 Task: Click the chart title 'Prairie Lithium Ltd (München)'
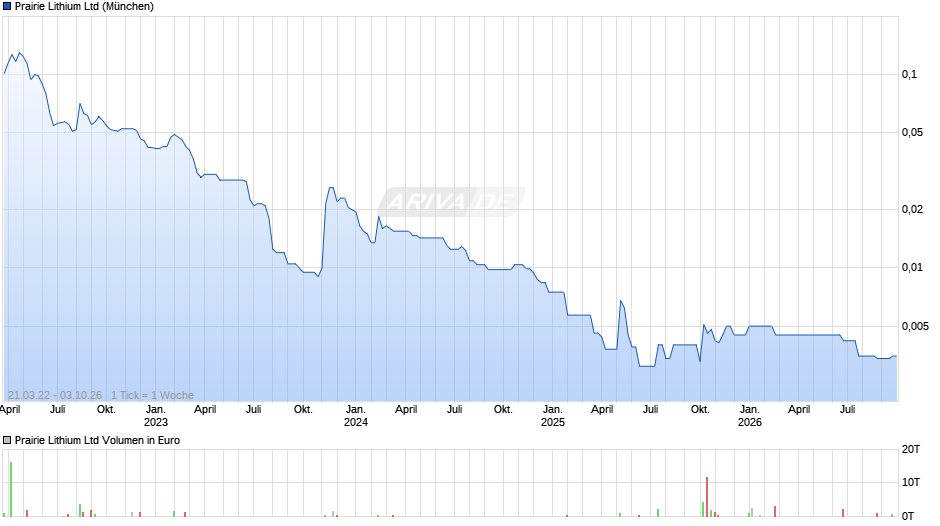tap(85, 7)
